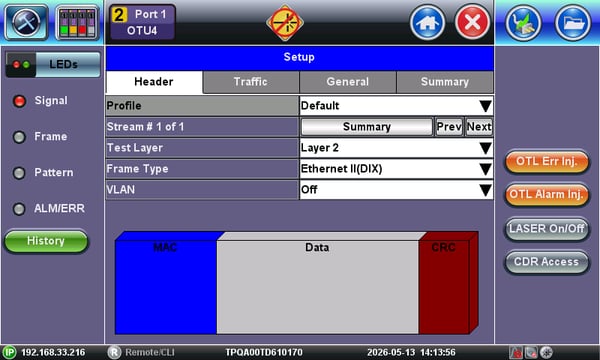Click the OTL Alarm Inj. button
This screenshot has width=600, height=360.
(x=546, y=195)
